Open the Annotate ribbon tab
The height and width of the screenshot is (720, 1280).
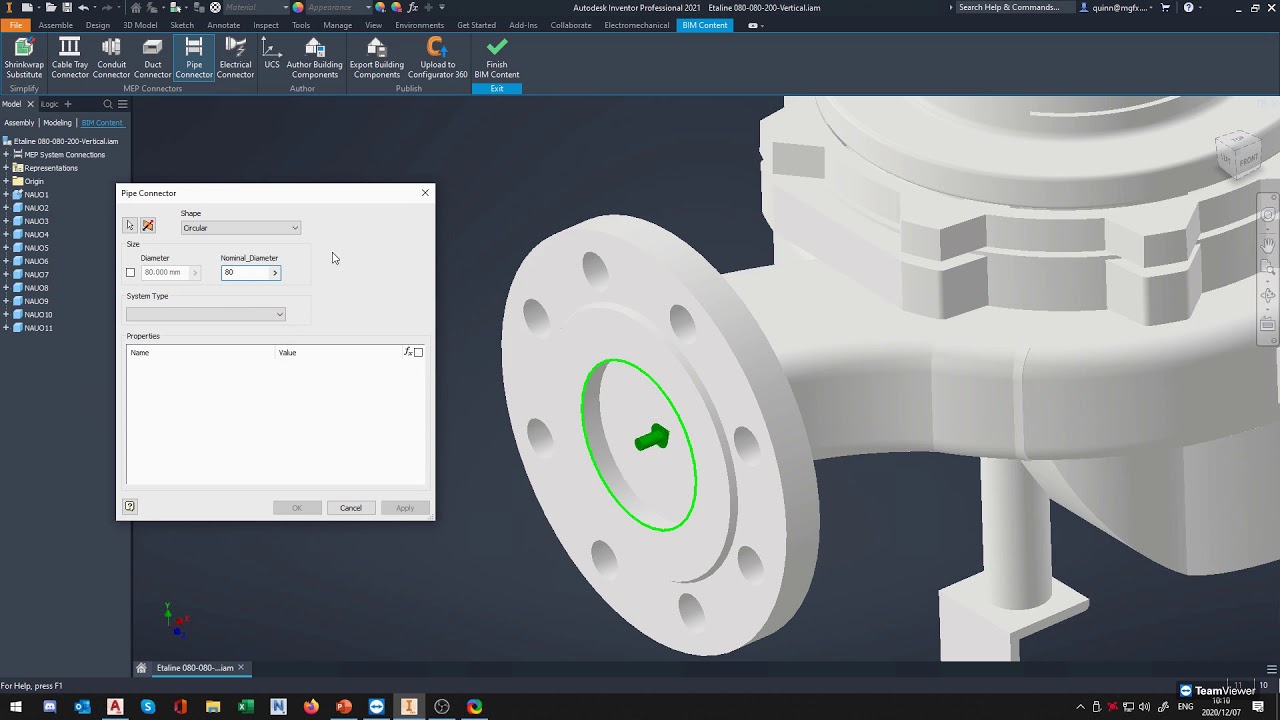click(x=223, y=25)
